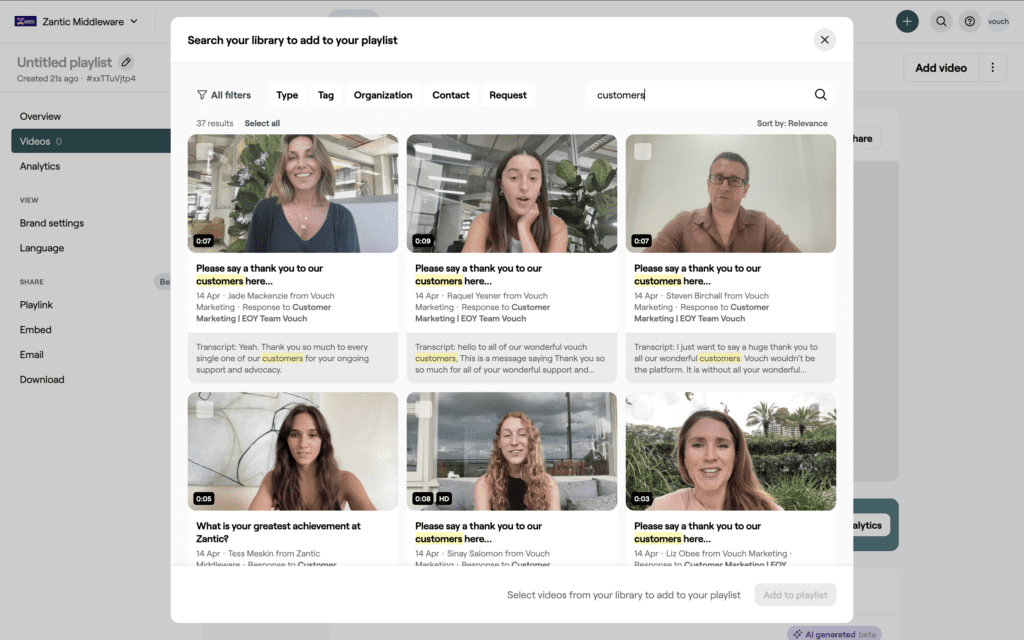Open Steven Birchall video thumbnail
This screenshot has width=1024, height=640.
pyautogui.click(x=731, y=193)
